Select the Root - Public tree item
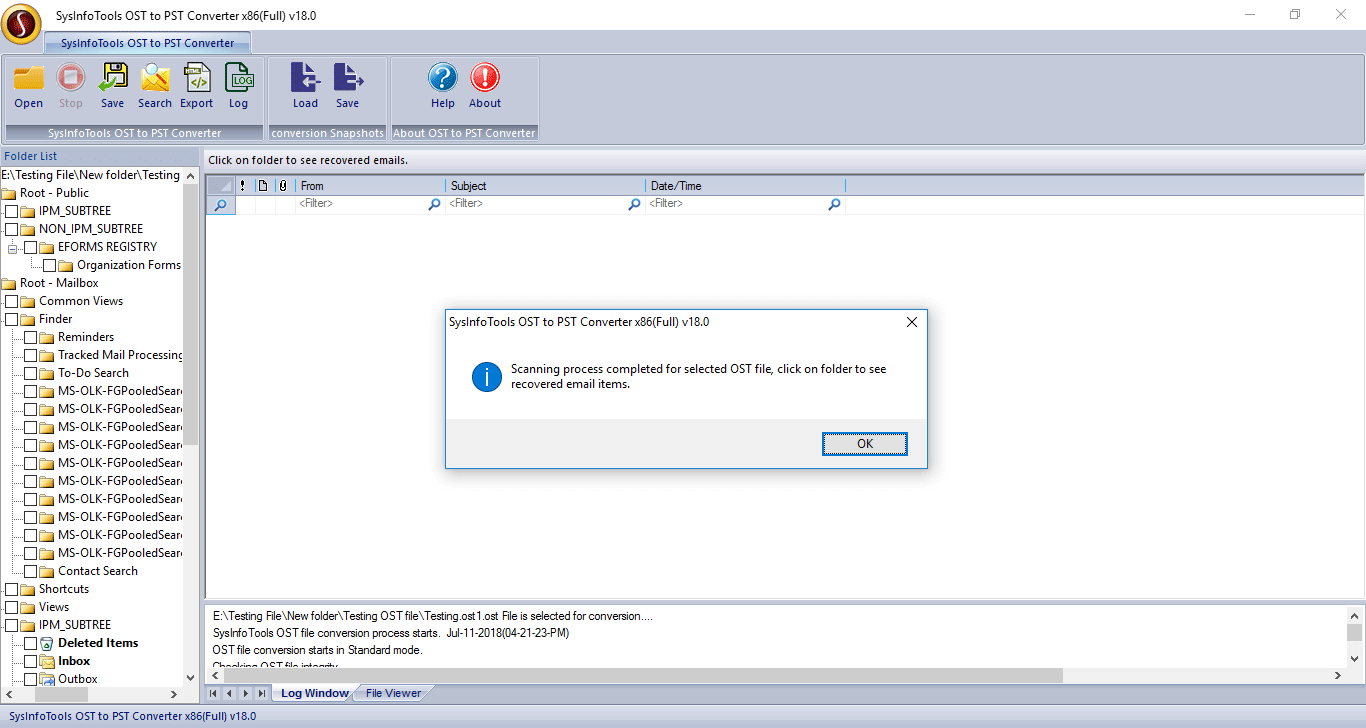This screenshot has height=728, width=1366. [54, 193]
